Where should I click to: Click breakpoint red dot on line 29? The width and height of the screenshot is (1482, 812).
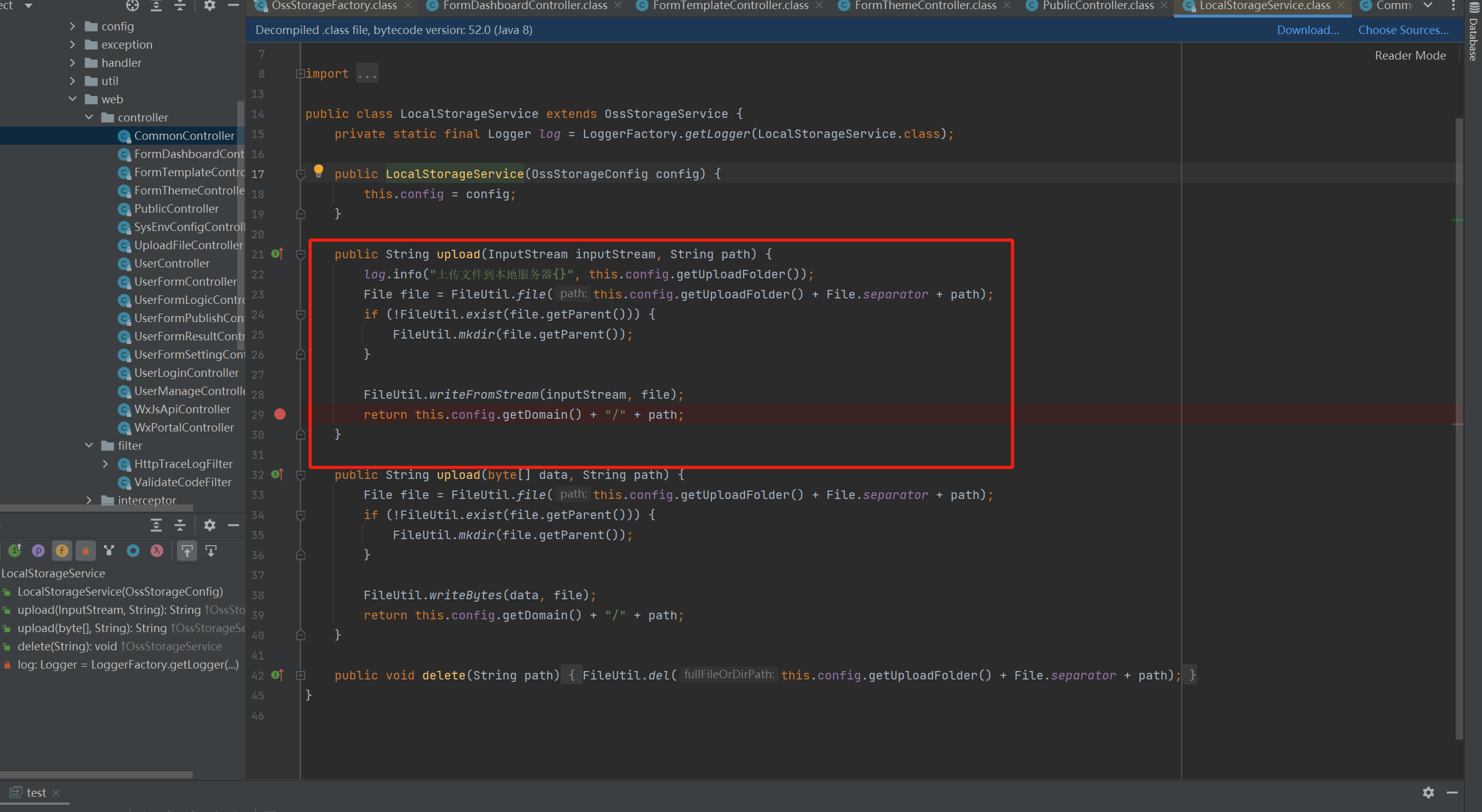click(x=280, y=415)
